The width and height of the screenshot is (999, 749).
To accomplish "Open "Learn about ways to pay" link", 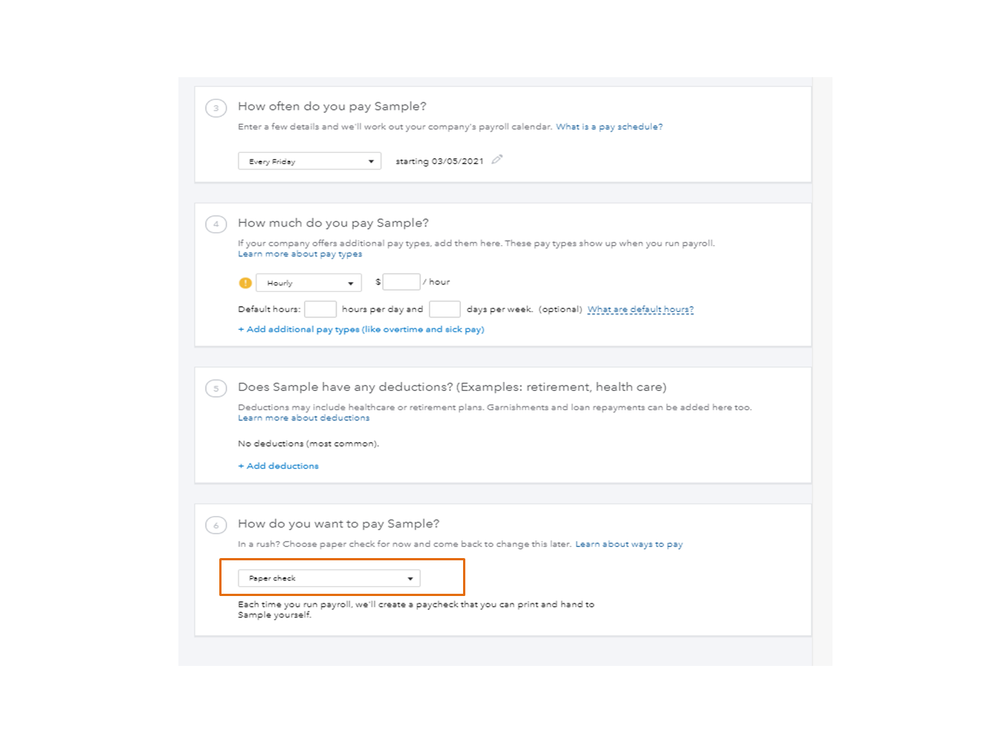I will [x=629, y=544].
